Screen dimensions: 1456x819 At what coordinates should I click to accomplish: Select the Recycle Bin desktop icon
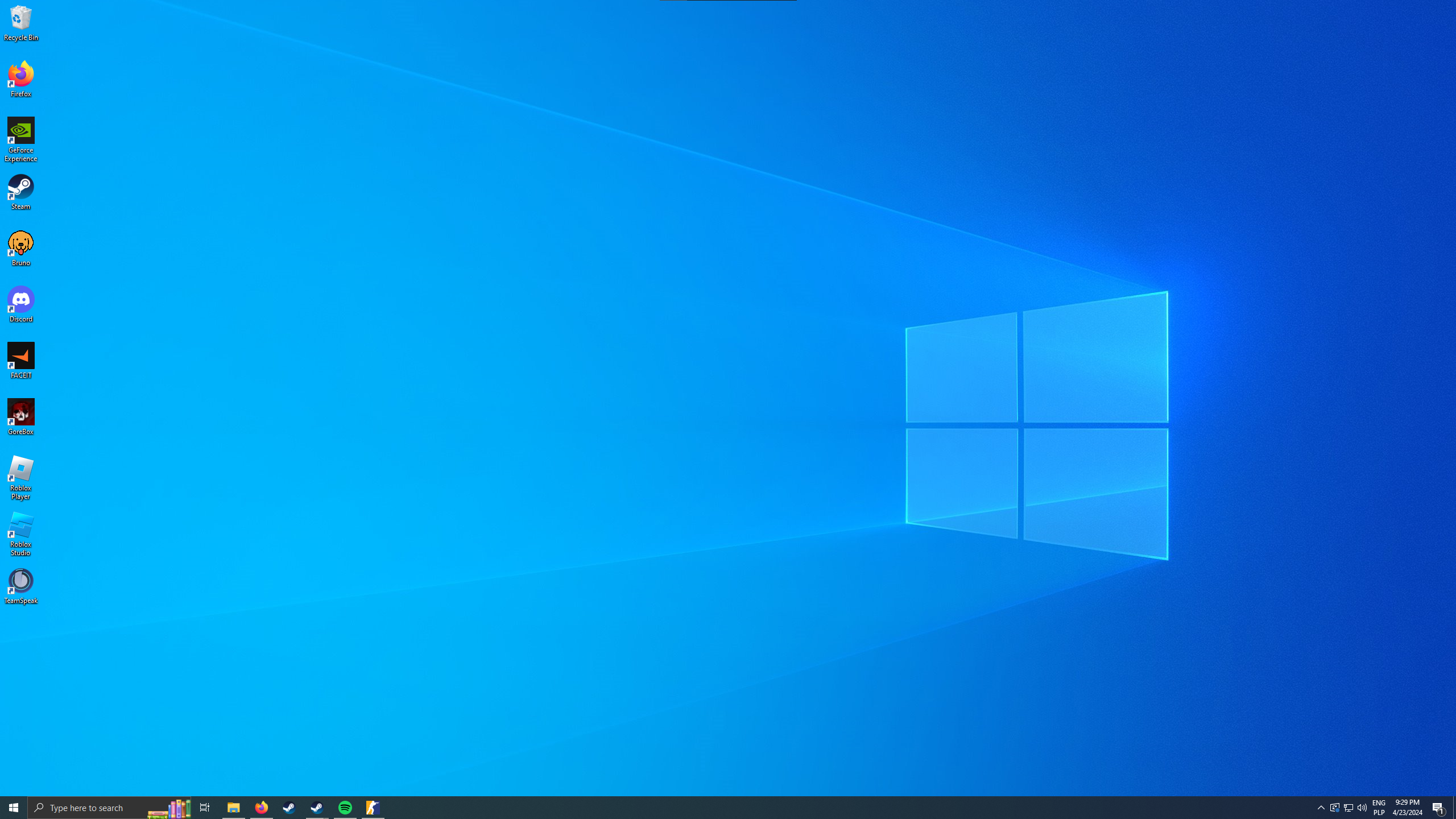tap(21, 23)
